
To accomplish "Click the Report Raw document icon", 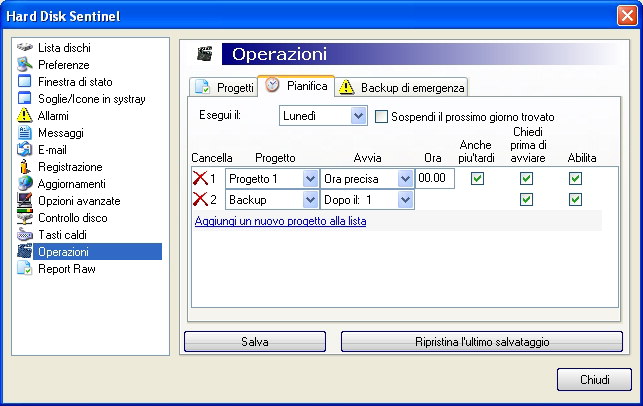I will [x=25, y=269].
